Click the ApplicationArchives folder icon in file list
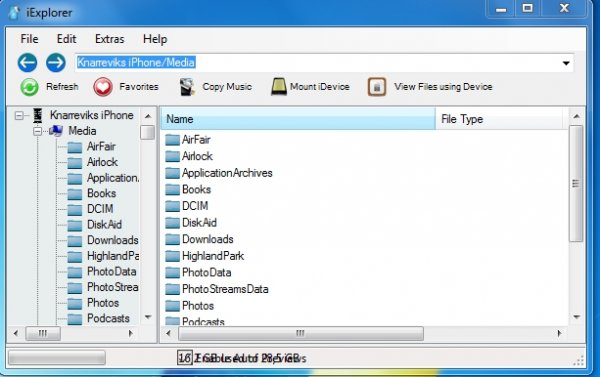 tap(172, 173)
